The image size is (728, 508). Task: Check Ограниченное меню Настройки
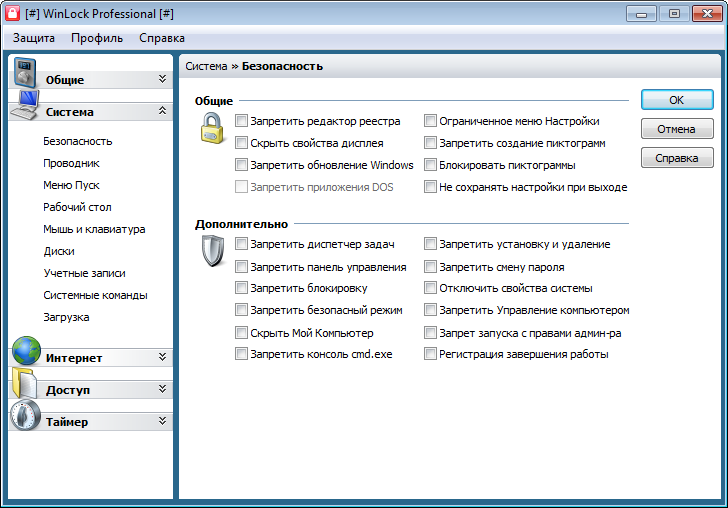click(430, 121)
